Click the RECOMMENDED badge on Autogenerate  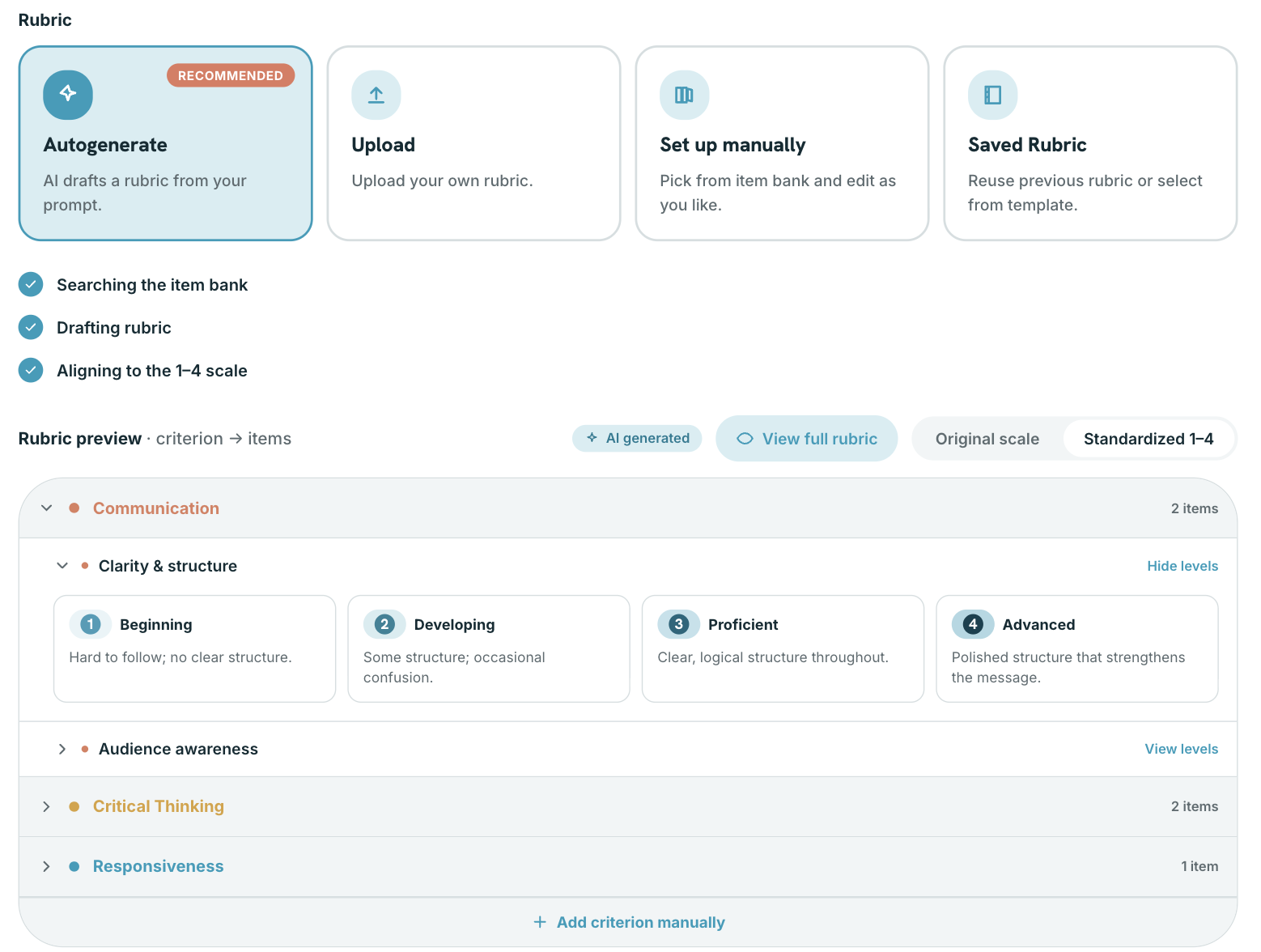coord(231,75)
